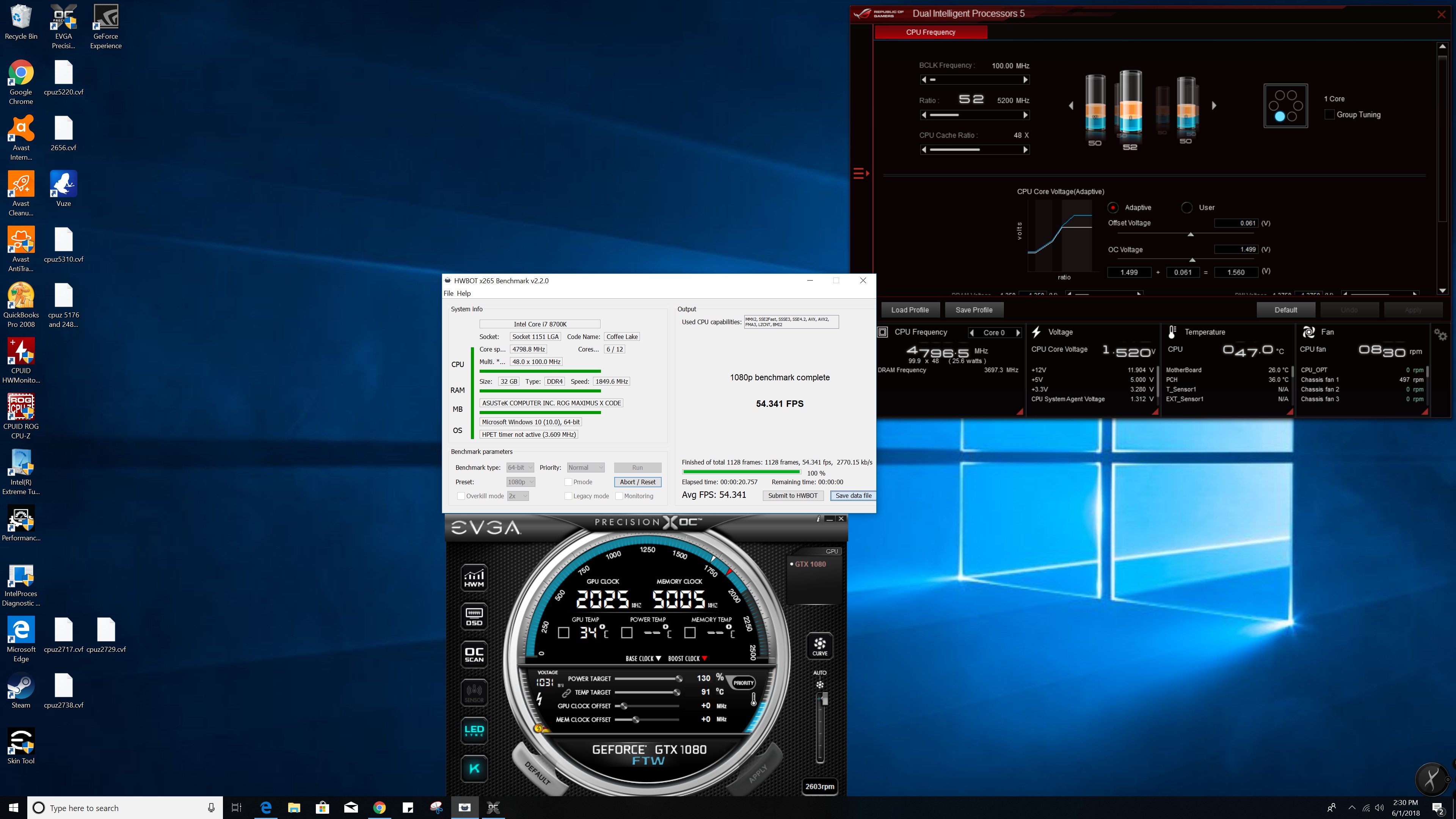
Task: Click the K-Boost button in EVGA Precision
Action: point(474,769)
